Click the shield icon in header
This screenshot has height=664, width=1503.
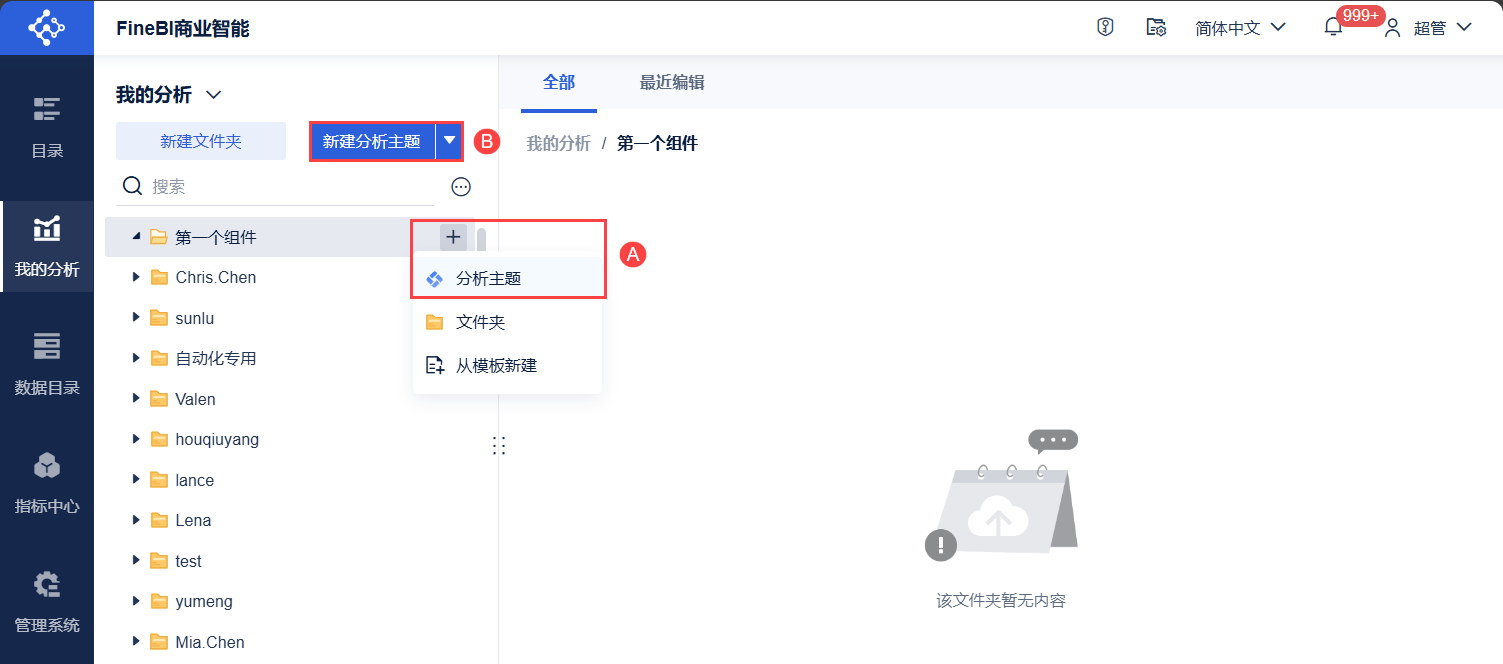[1105, 27]
